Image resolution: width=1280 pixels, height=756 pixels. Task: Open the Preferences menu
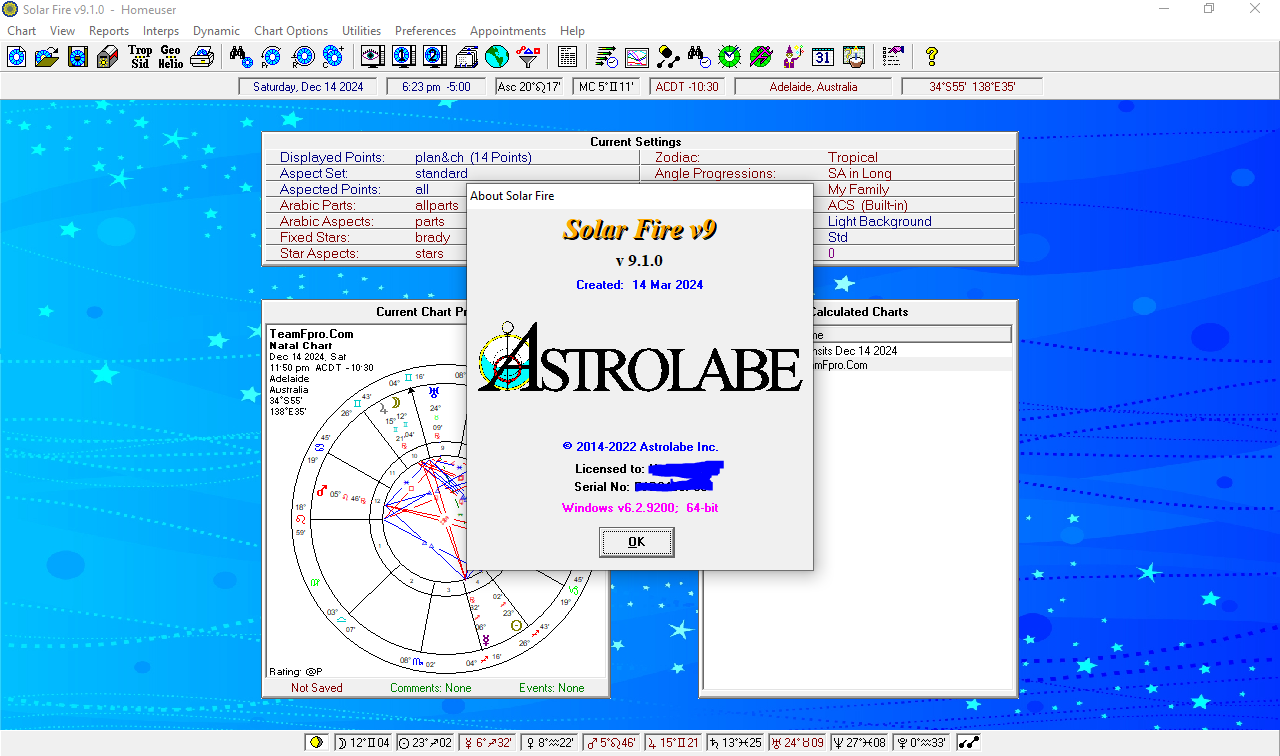coord(425,31)
